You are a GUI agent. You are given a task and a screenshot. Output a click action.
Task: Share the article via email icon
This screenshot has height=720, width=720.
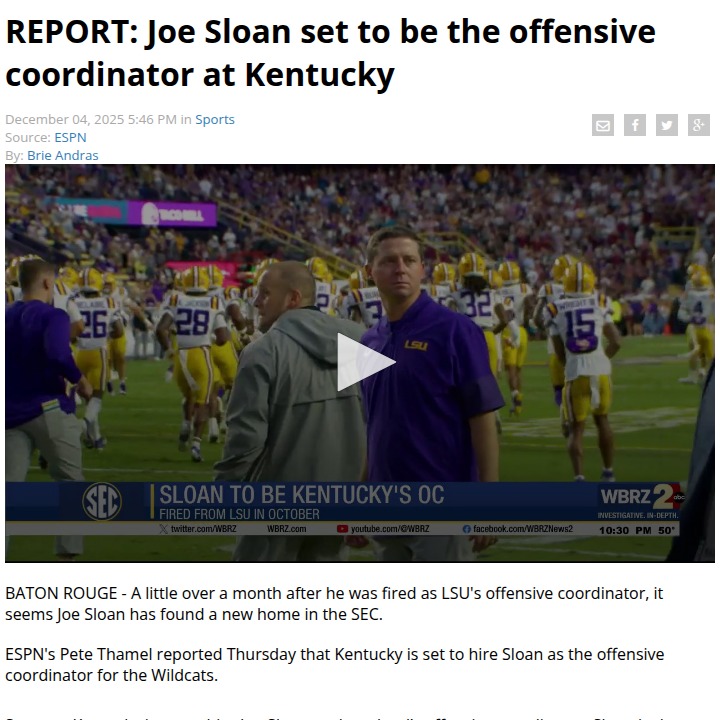(x=603, y=125)
